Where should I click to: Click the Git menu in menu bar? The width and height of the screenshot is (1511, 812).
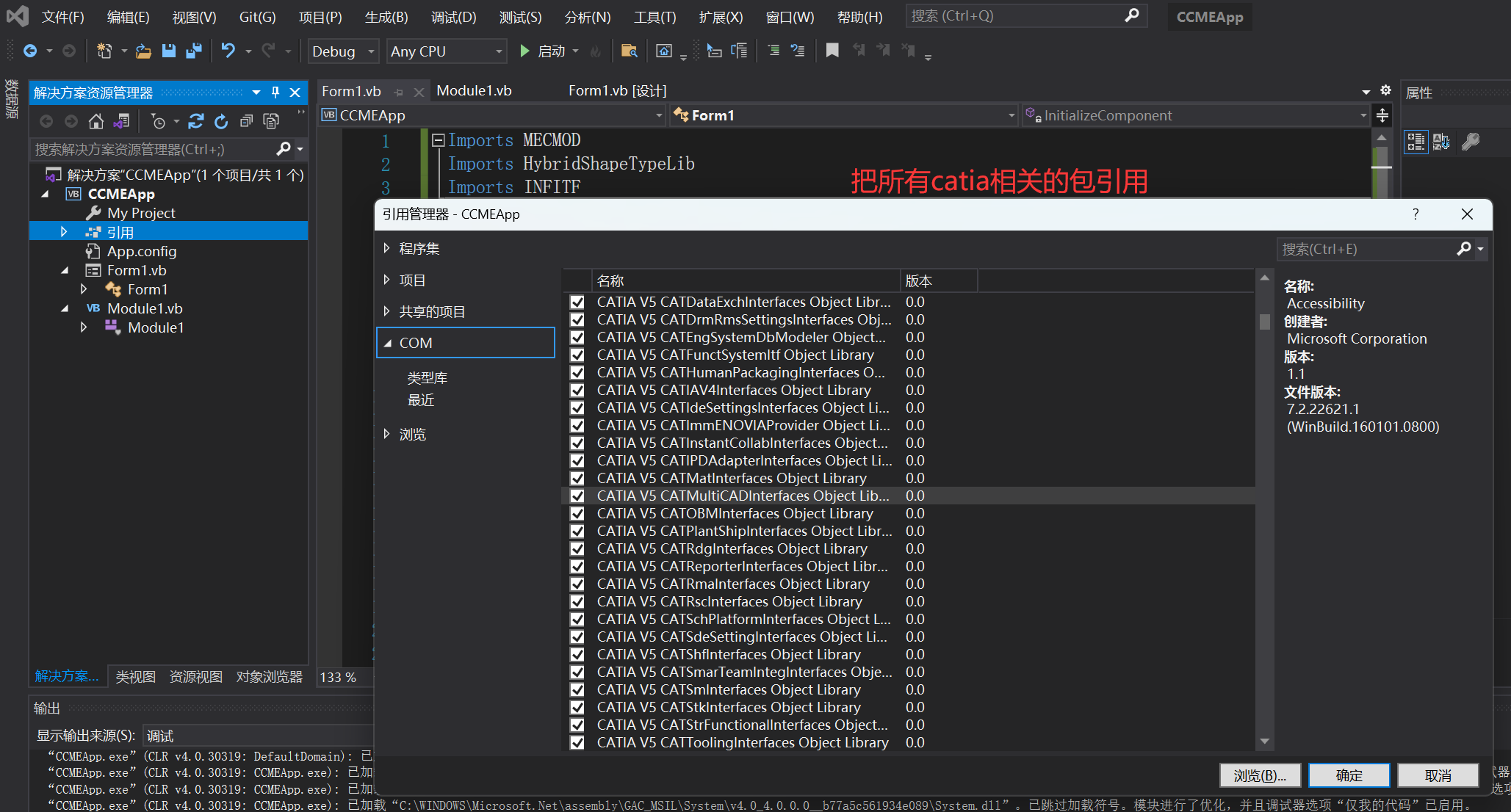click(x=259, y=17)
